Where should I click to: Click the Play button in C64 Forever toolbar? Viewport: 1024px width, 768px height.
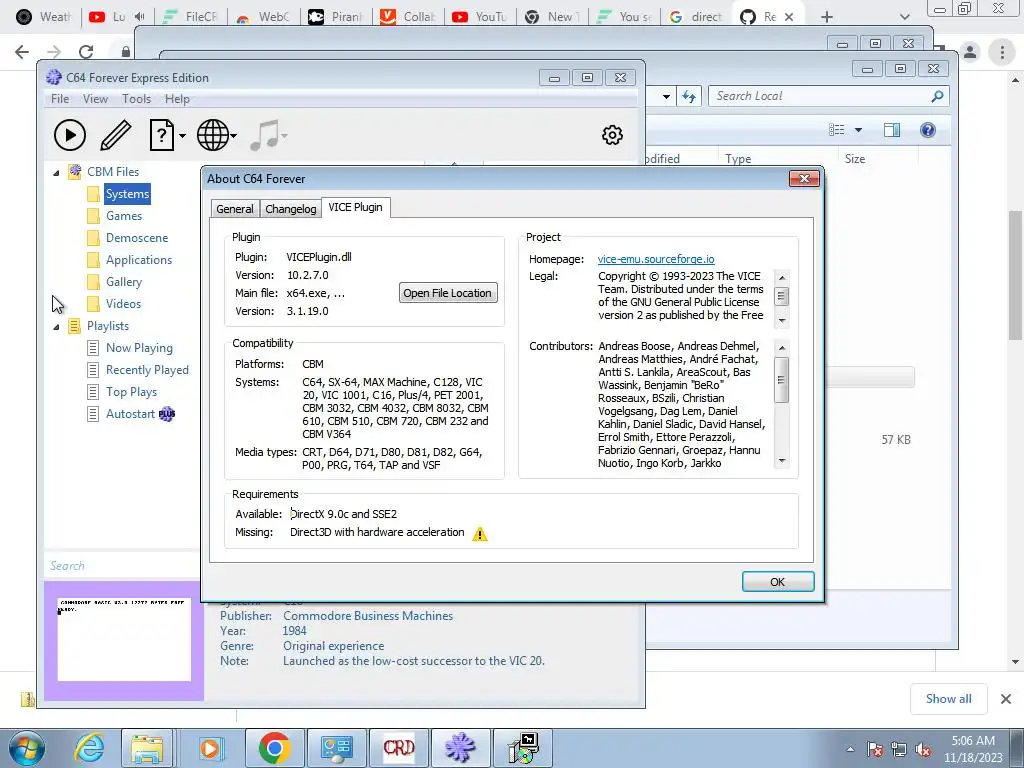[x=70, y=135]
